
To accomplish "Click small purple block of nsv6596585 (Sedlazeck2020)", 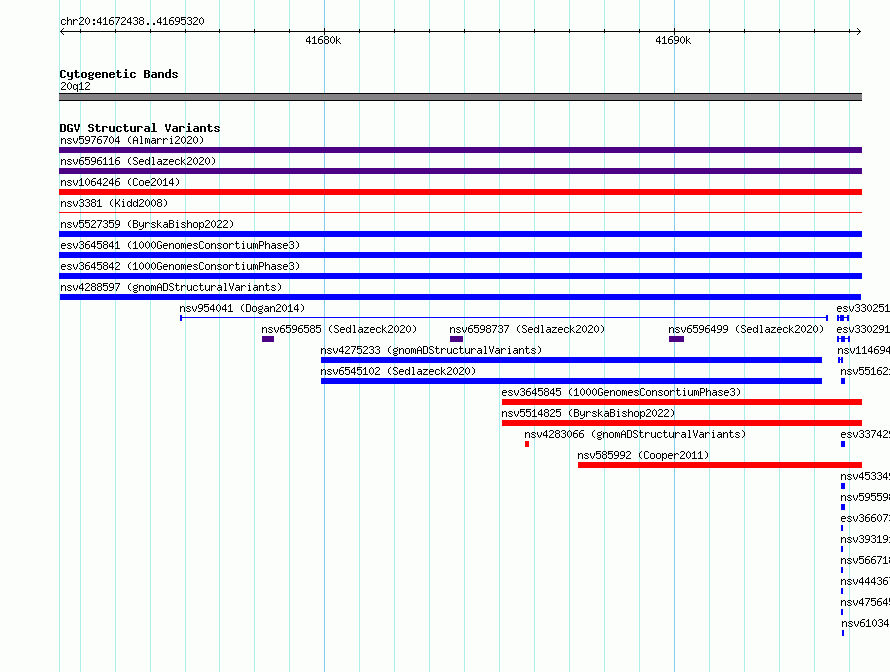I will 268,339.
